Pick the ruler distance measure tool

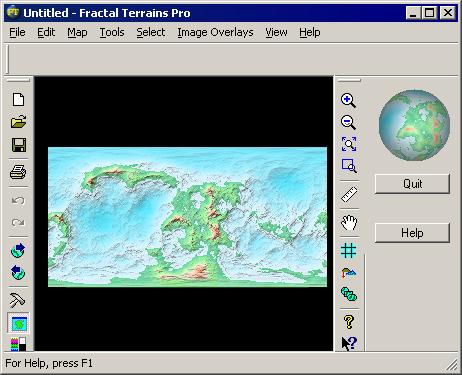(x=349, y=194)
